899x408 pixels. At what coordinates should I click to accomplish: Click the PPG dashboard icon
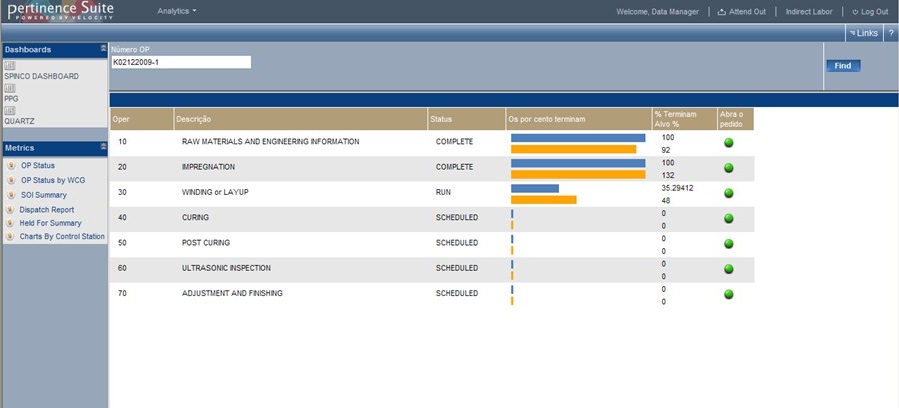tap(10, 89)
